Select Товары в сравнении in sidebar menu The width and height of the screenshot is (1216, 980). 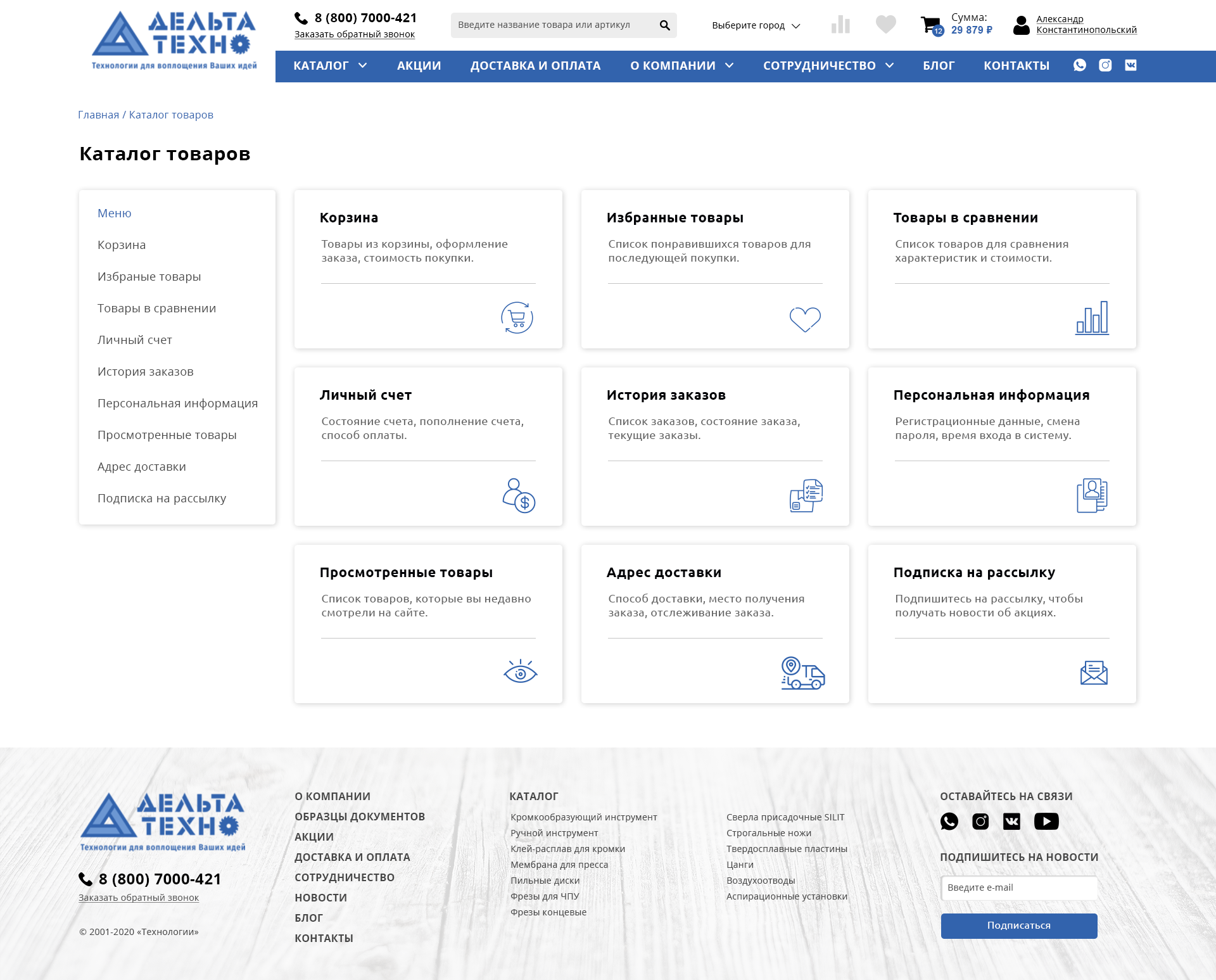[156, 309]
